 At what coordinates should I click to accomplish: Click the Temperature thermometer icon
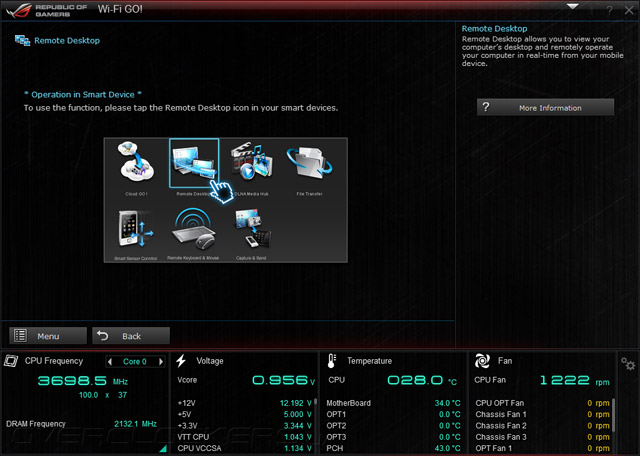tap(331, 361)
